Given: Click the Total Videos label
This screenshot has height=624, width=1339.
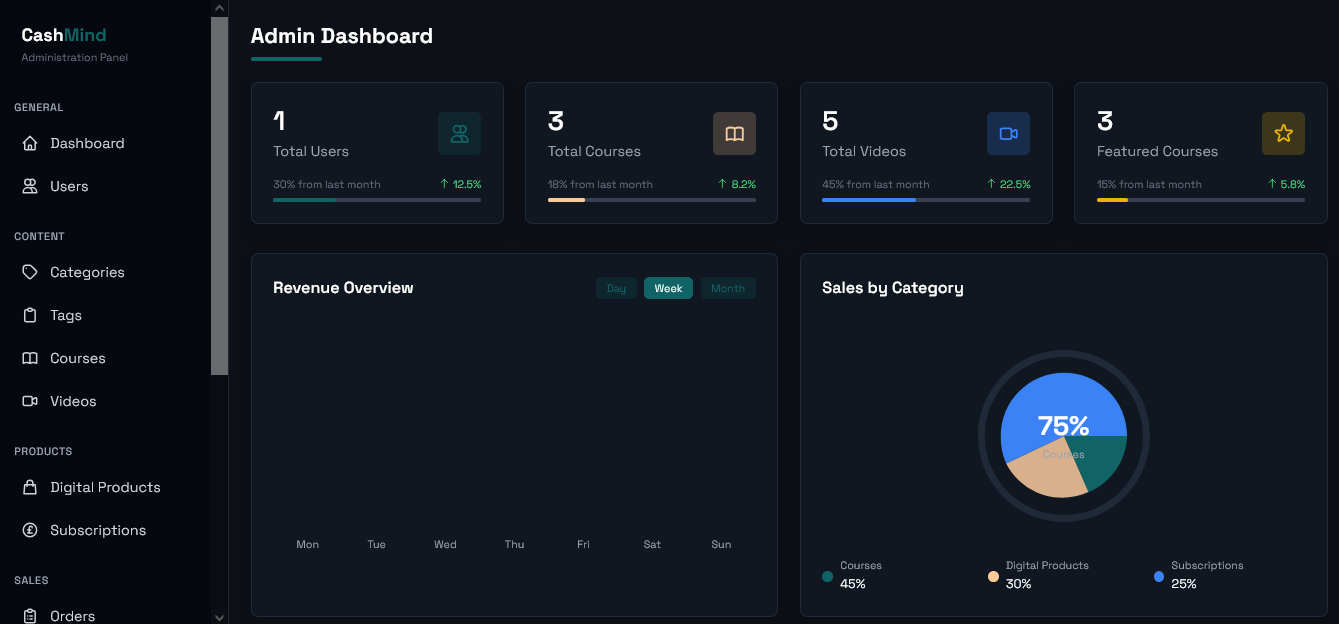Looking at the screenshot, I should point(864,151).
